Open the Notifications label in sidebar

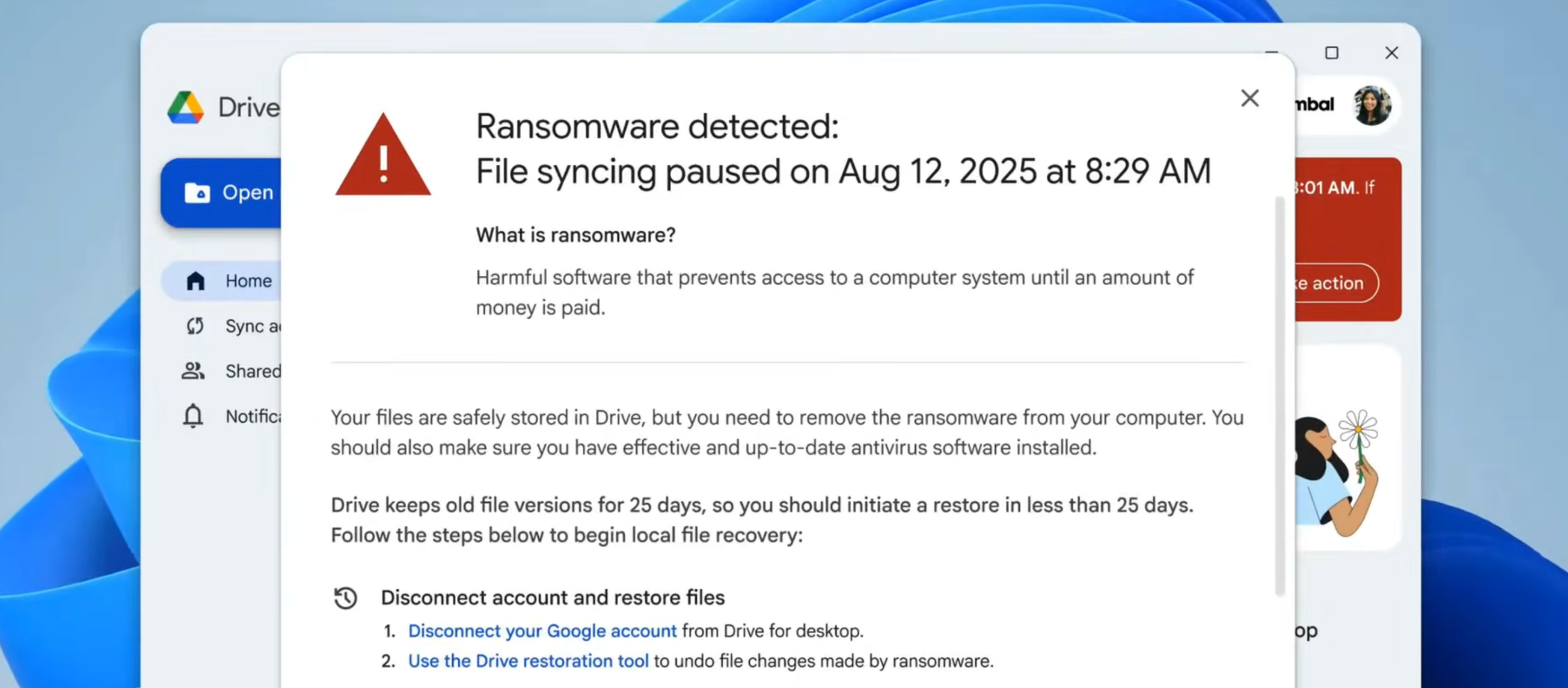252,416
